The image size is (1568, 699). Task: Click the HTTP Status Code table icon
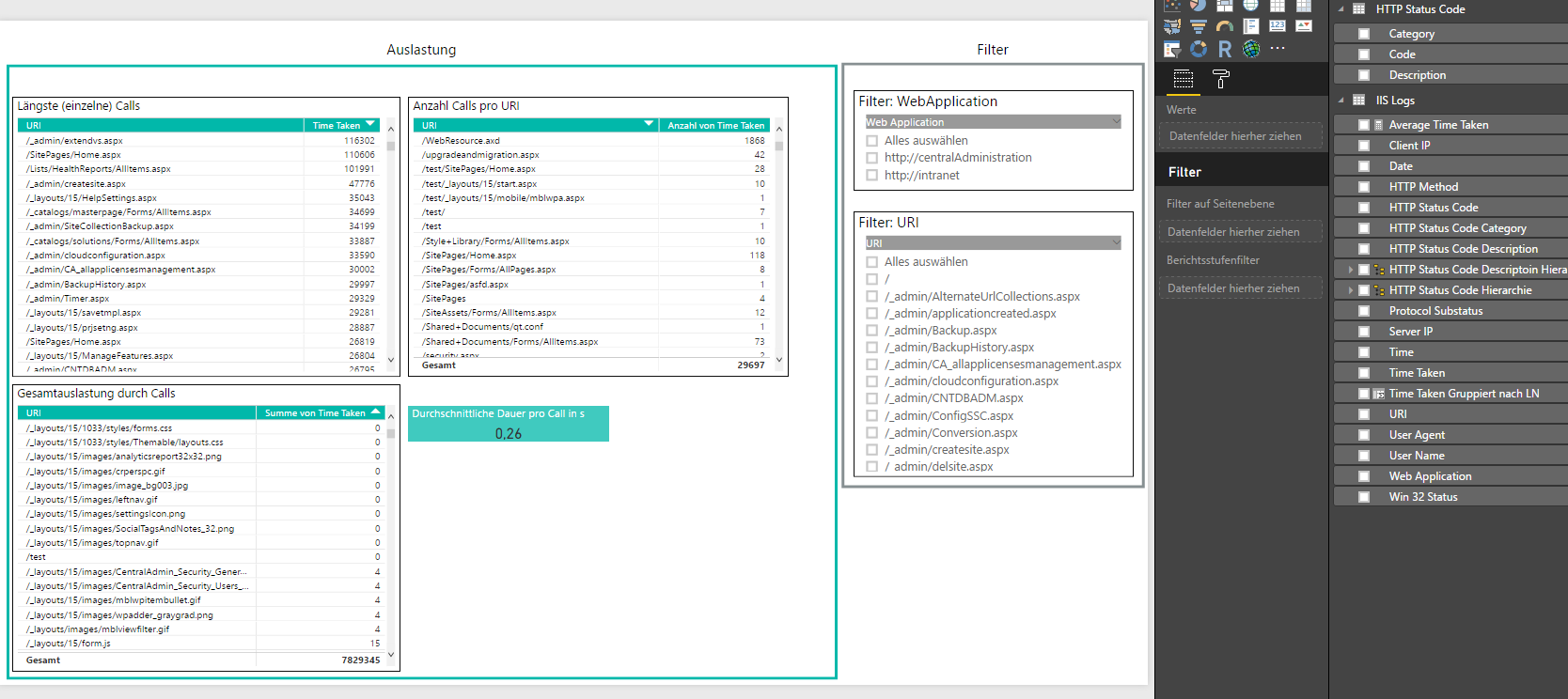pos(1358,9)
